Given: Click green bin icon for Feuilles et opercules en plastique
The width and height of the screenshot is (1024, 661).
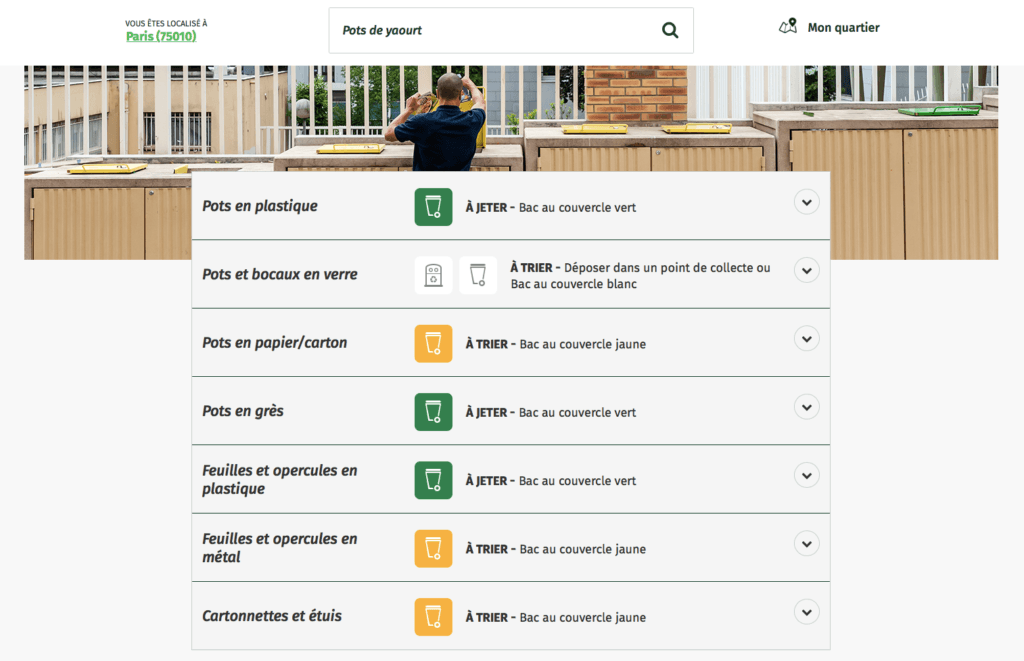Looking at the screenshot, I should click(x=433, y=480).
